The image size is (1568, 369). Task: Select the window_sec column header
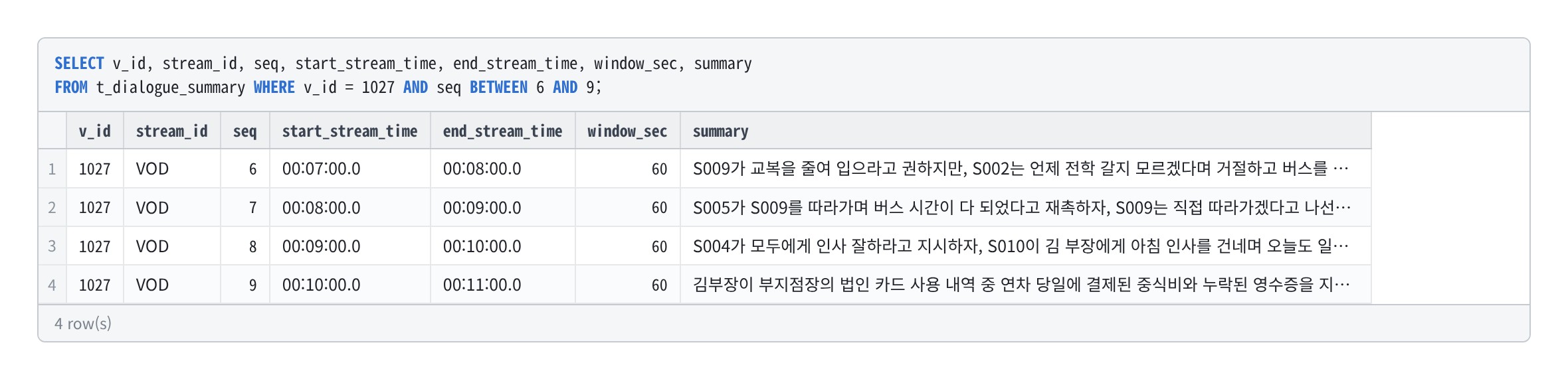628,131
